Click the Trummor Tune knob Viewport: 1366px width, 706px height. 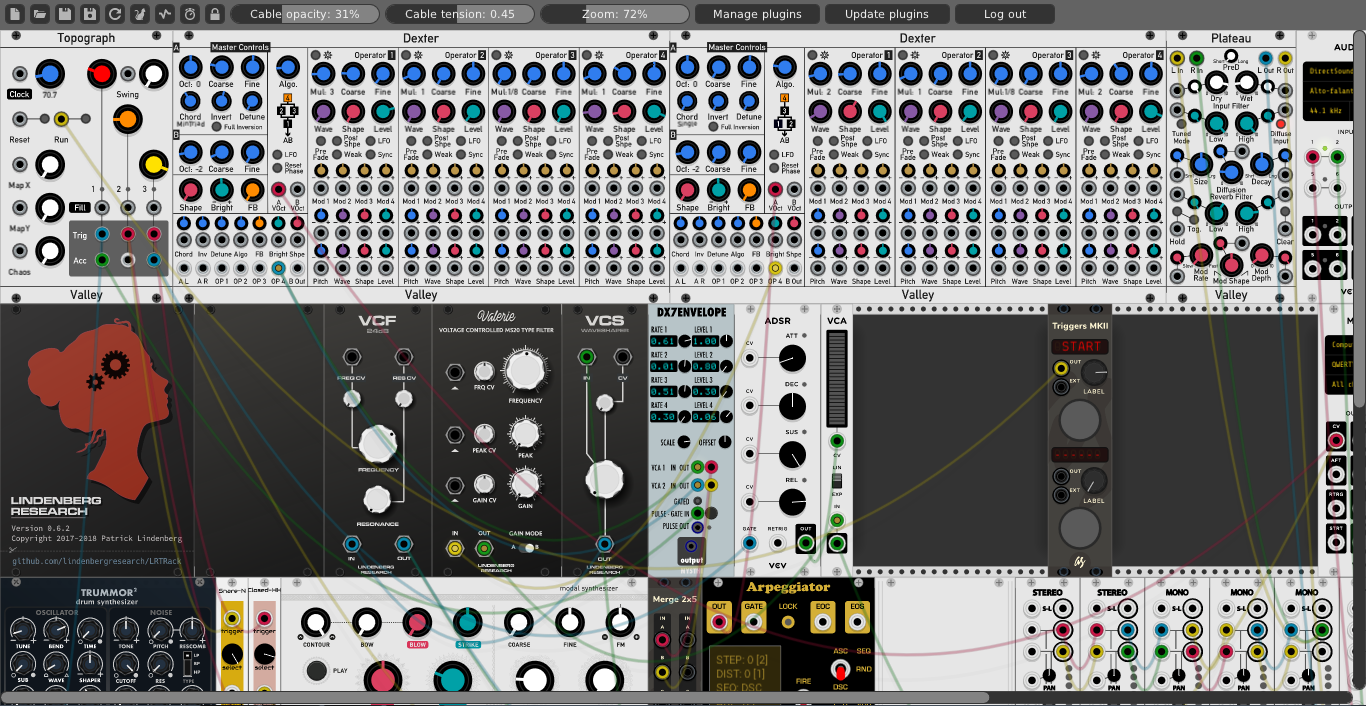(x=22, y=628)
